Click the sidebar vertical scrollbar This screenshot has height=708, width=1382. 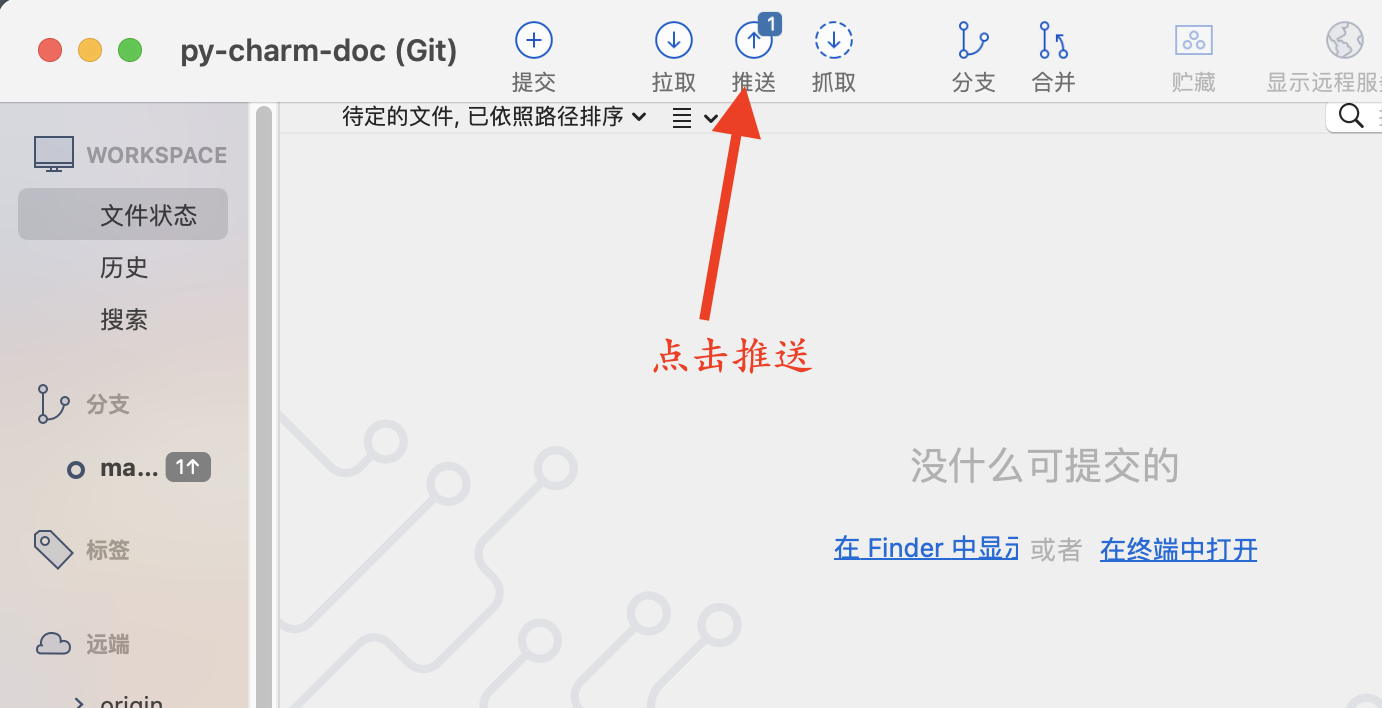pyautogui.click(x=264, y=405)
